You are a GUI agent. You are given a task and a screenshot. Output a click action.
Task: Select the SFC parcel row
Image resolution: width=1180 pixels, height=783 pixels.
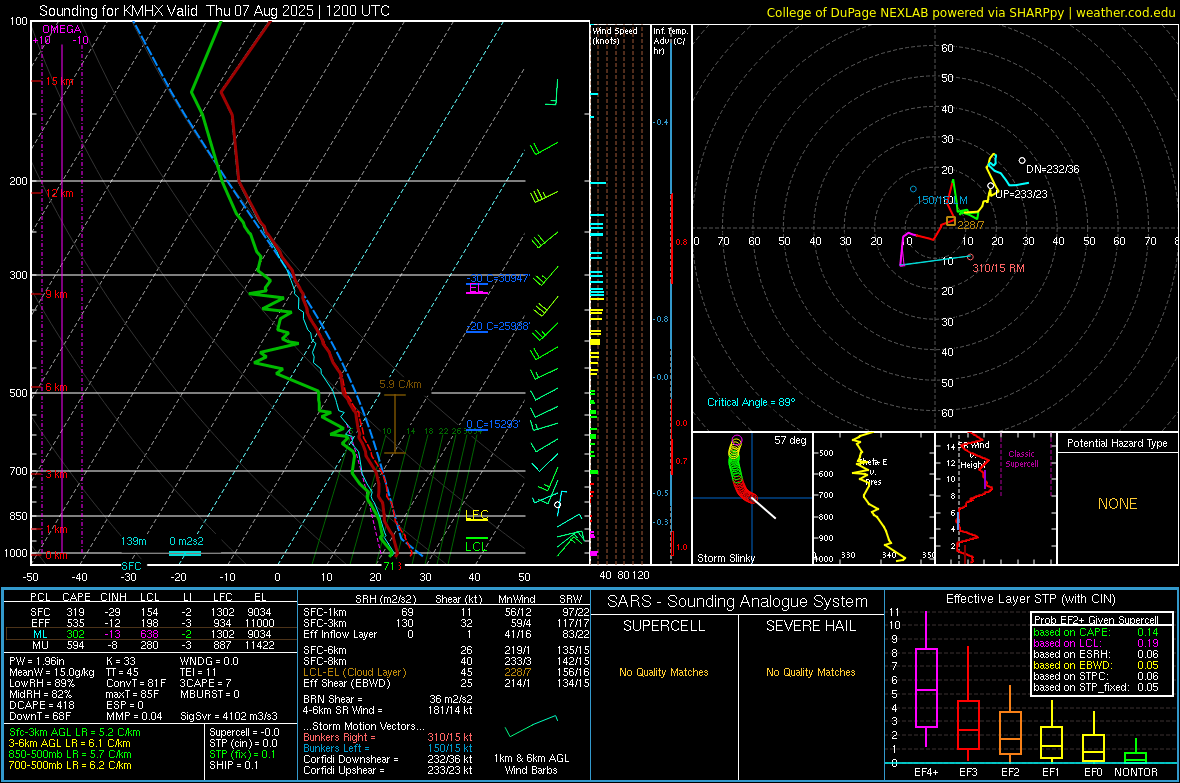tap(151, 612)
